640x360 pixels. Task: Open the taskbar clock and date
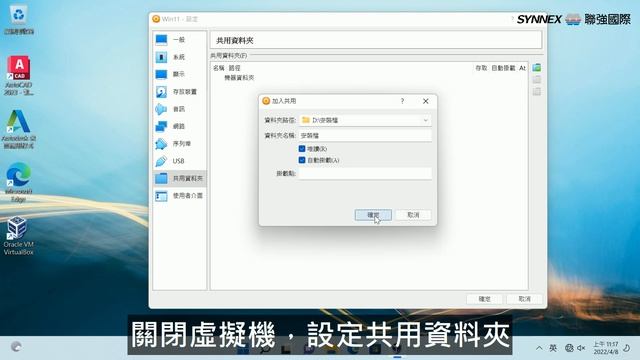(x=606, y=348)
